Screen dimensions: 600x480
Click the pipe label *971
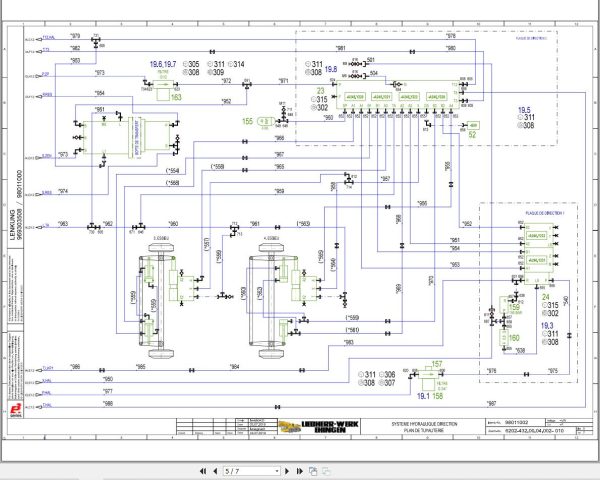pyautogui.click(x=283, y=81)
